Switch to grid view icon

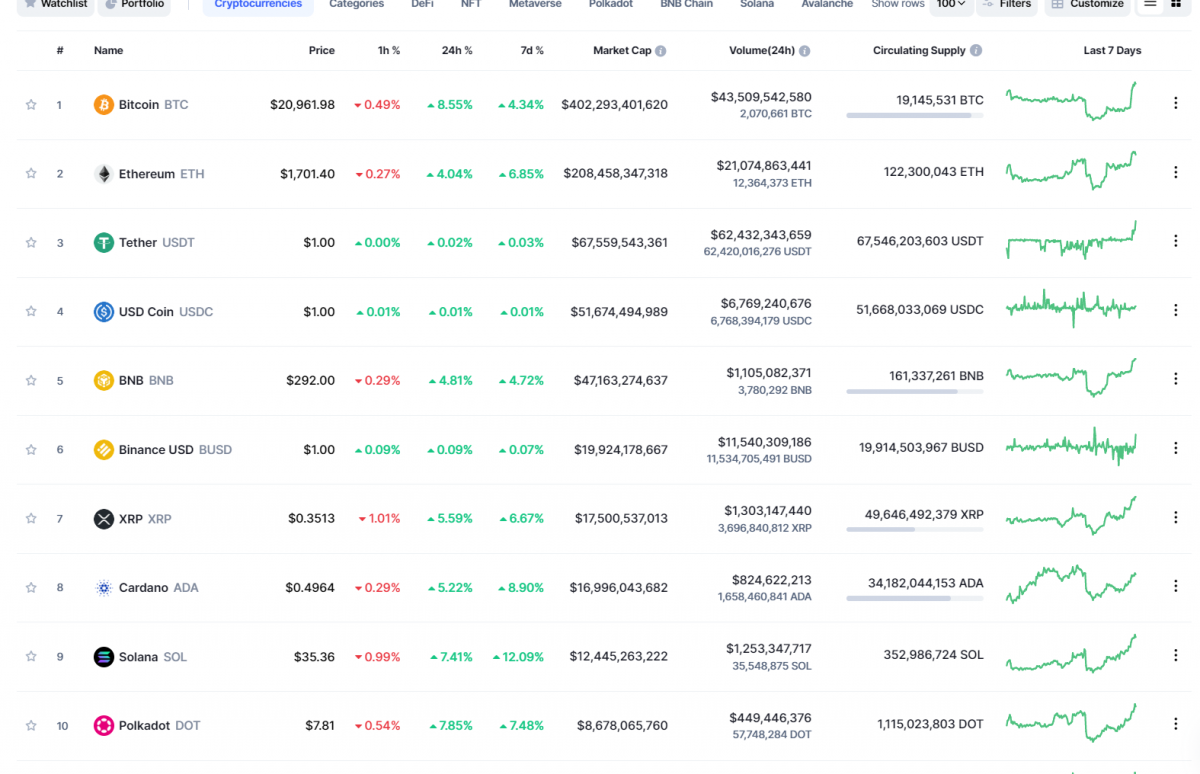coord(1176,4)
